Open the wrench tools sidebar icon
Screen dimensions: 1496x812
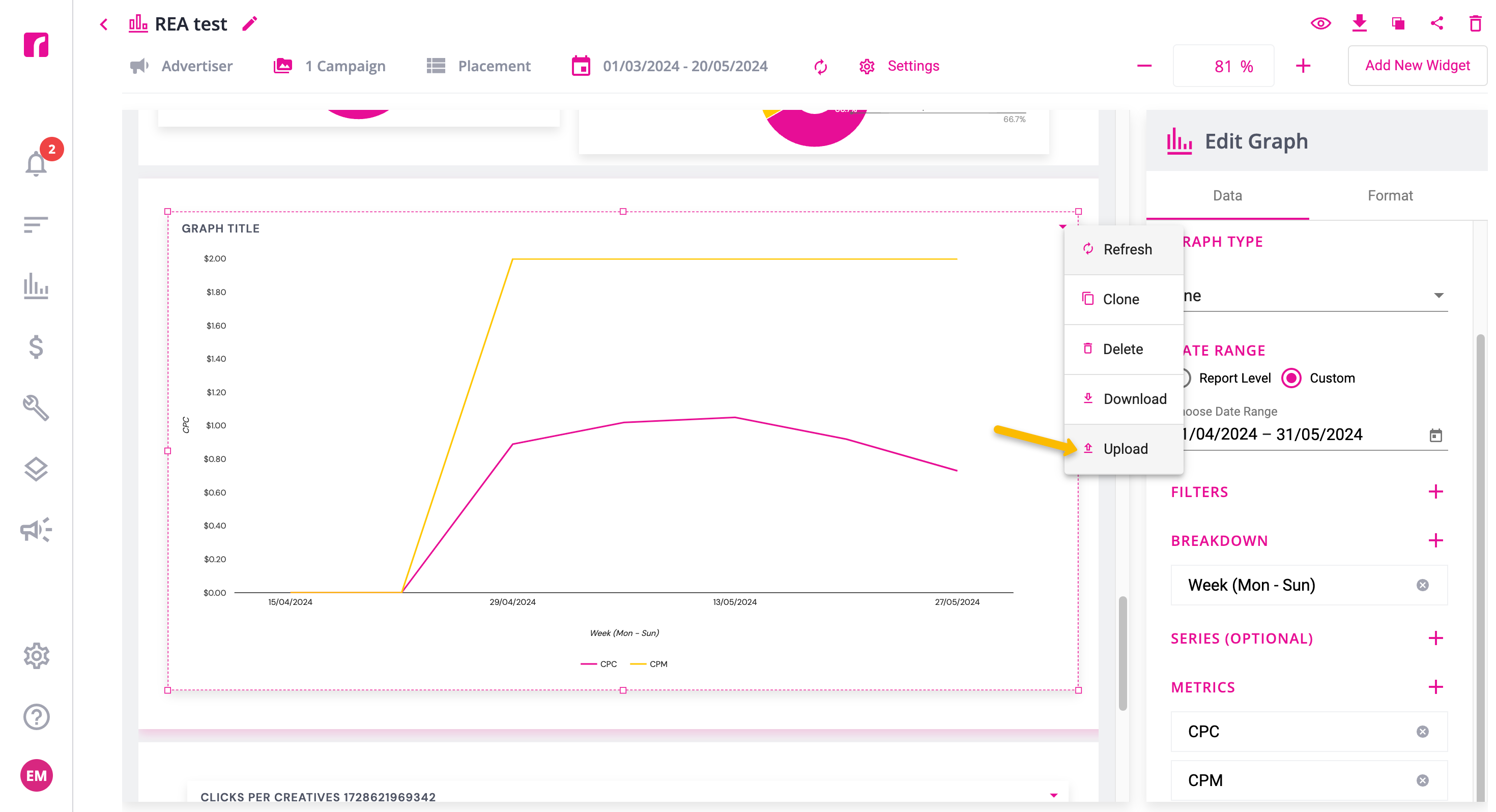pos(36,408)
